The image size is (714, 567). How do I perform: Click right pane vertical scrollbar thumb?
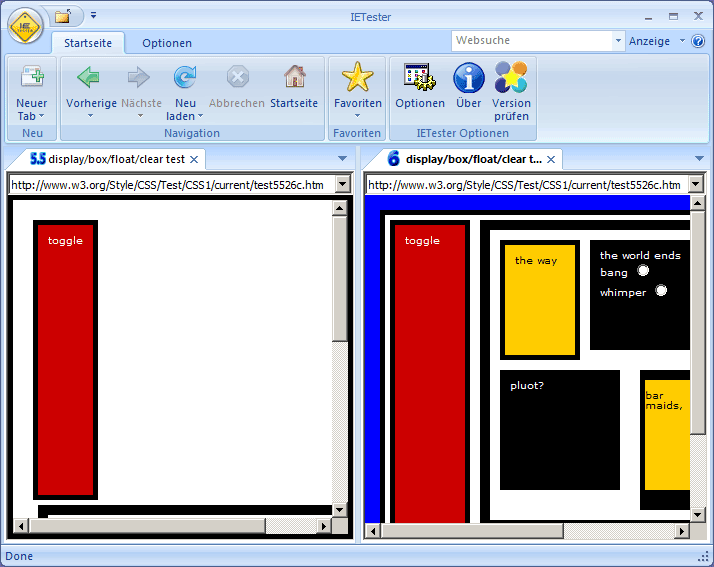point(697,323)
